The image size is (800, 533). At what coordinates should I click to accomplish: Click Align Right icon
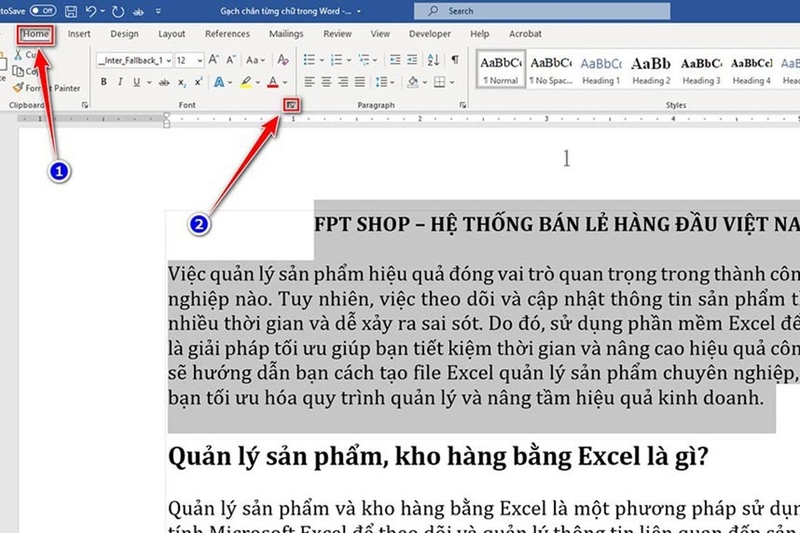[343, 82]
